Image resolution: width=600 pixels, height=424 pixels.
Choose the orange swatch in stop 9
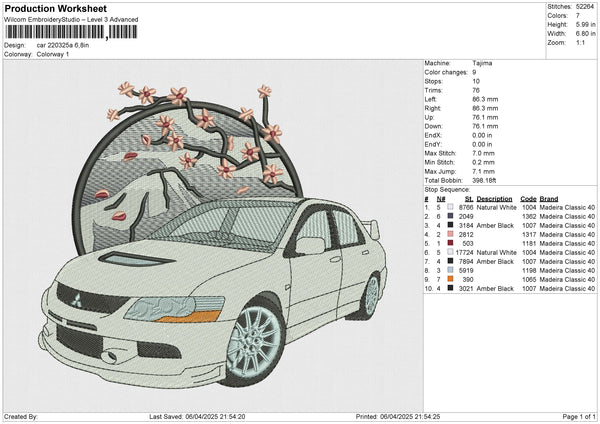click(x=450, y=279)
